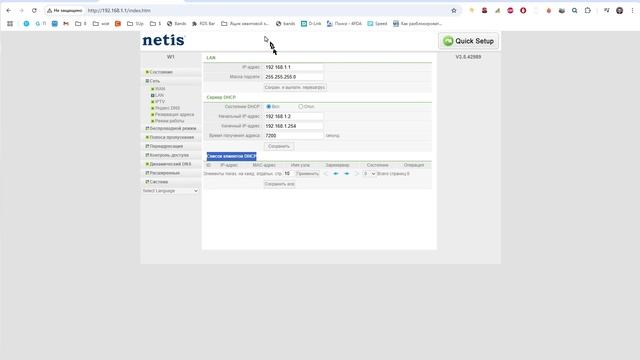Click the lease time field 7200

pos(293,136)
